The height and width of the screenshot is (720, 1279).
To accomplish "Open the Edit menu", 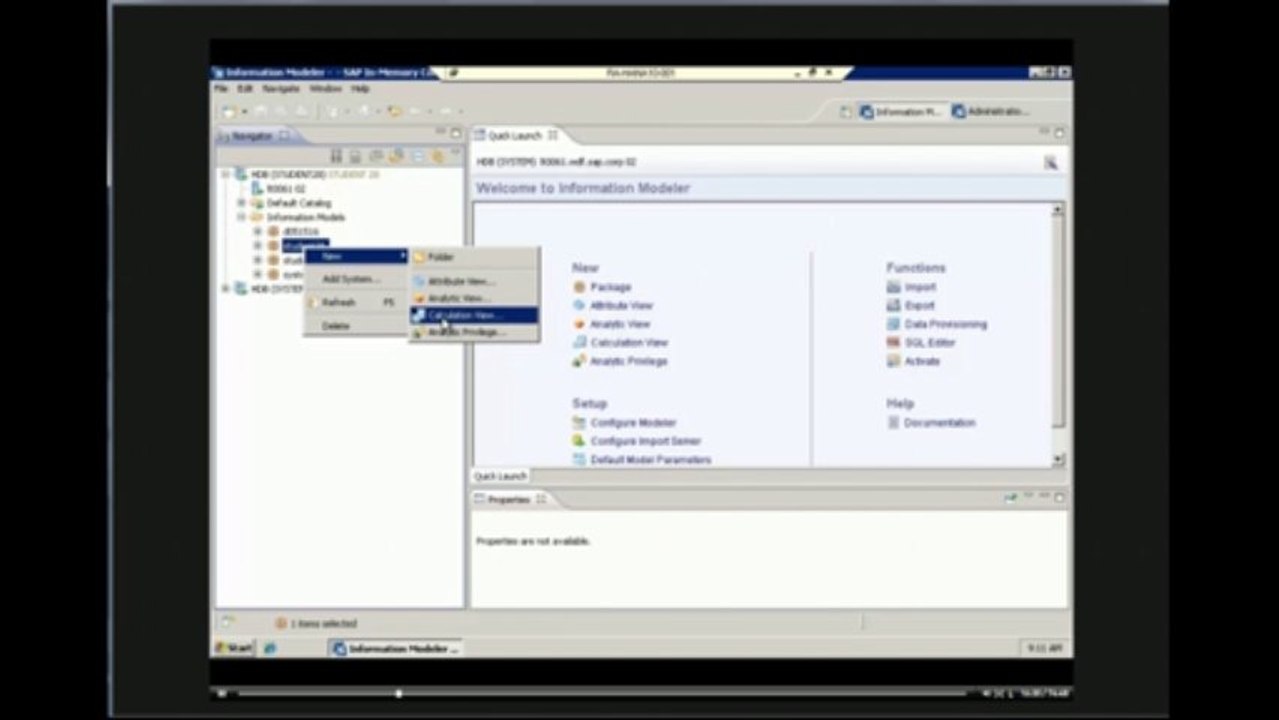I will pos(245,89).
